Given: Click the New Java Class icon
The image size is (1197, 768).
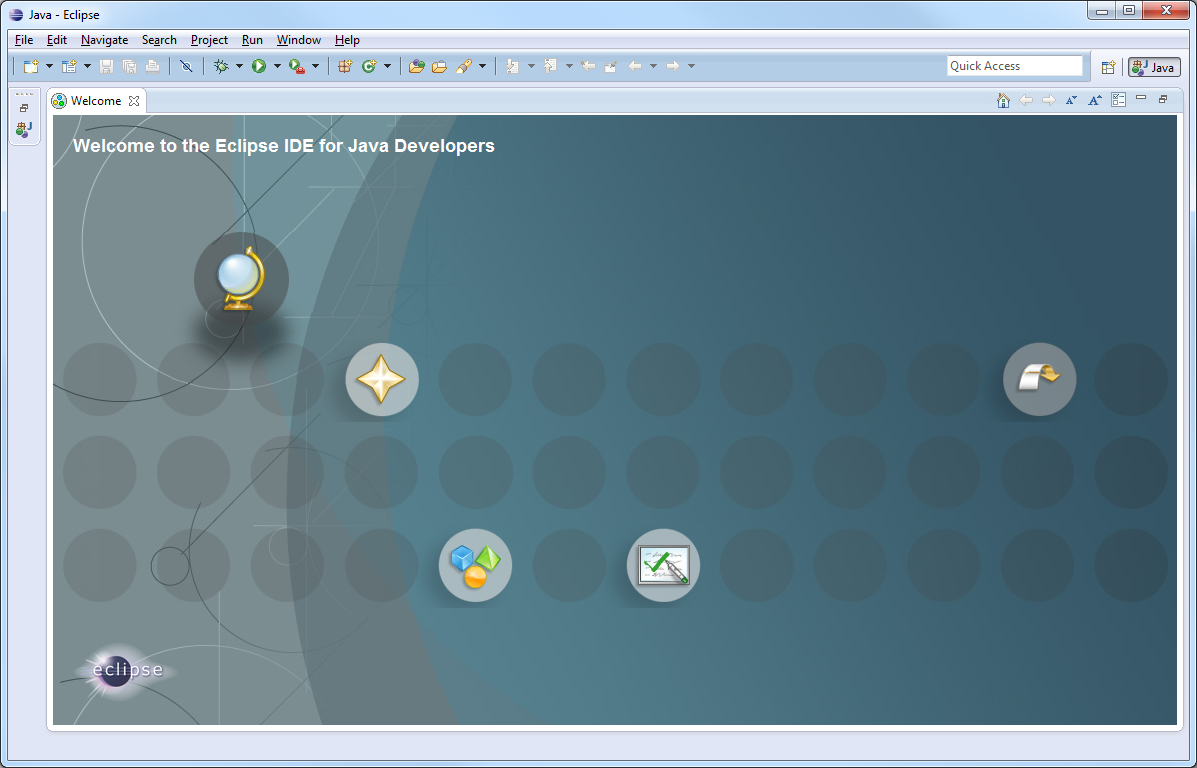Looking at the screenshot, I should 369,66.
